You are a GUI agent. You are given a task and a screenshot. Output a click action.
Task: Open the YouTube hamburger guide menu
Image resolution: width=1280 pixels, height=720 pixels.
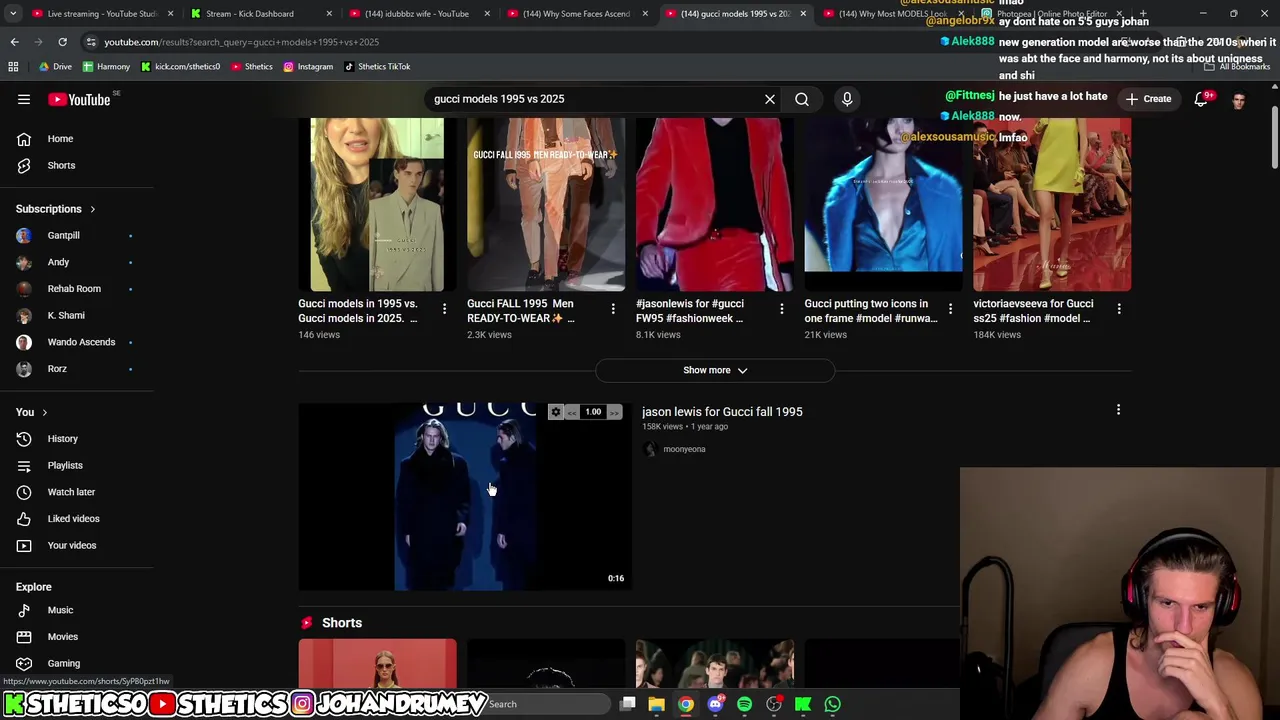24,99
